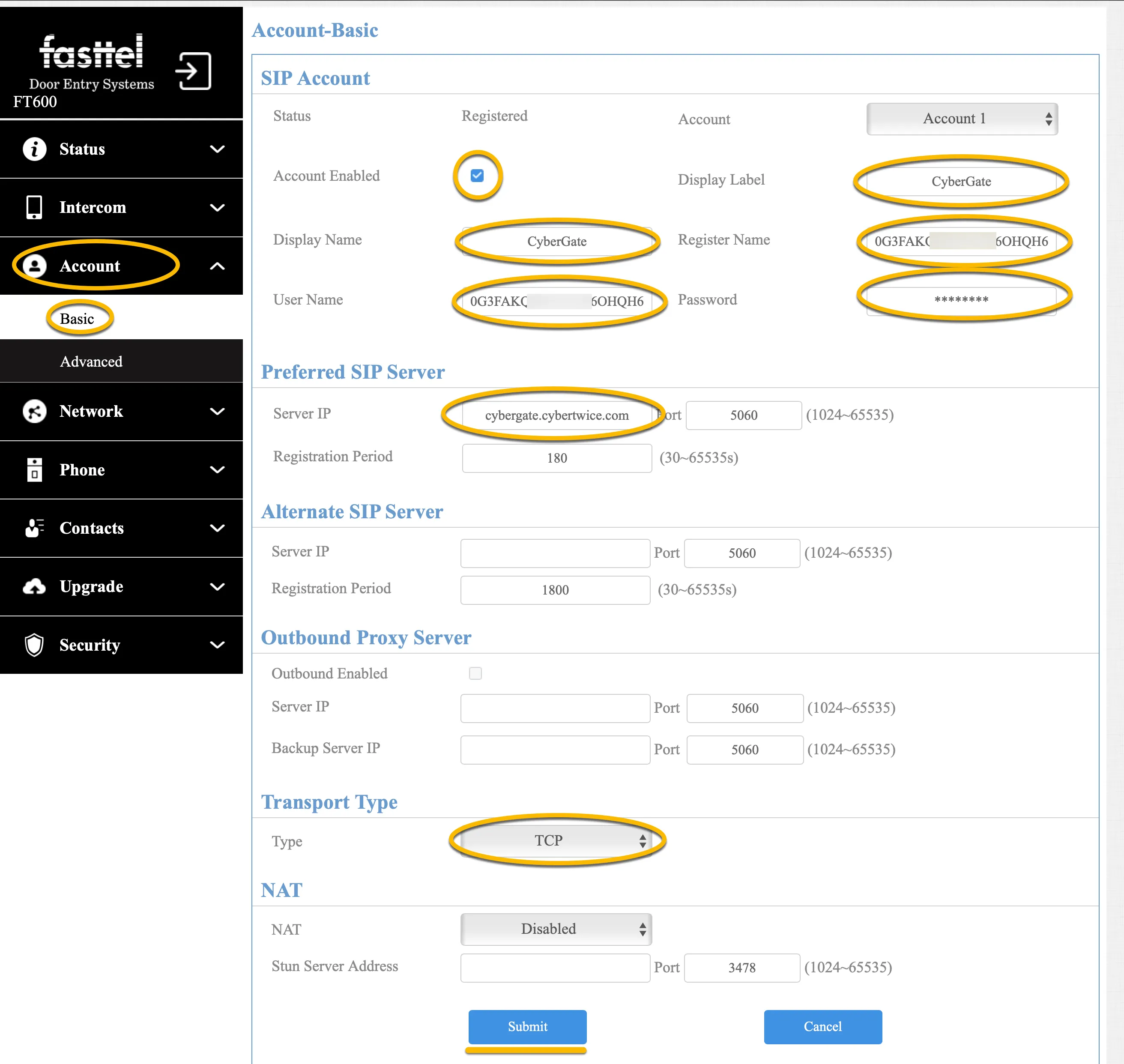Click the Status info icon in the sidebar
The image size is (1124, 1064).
[x=35, y=149]
